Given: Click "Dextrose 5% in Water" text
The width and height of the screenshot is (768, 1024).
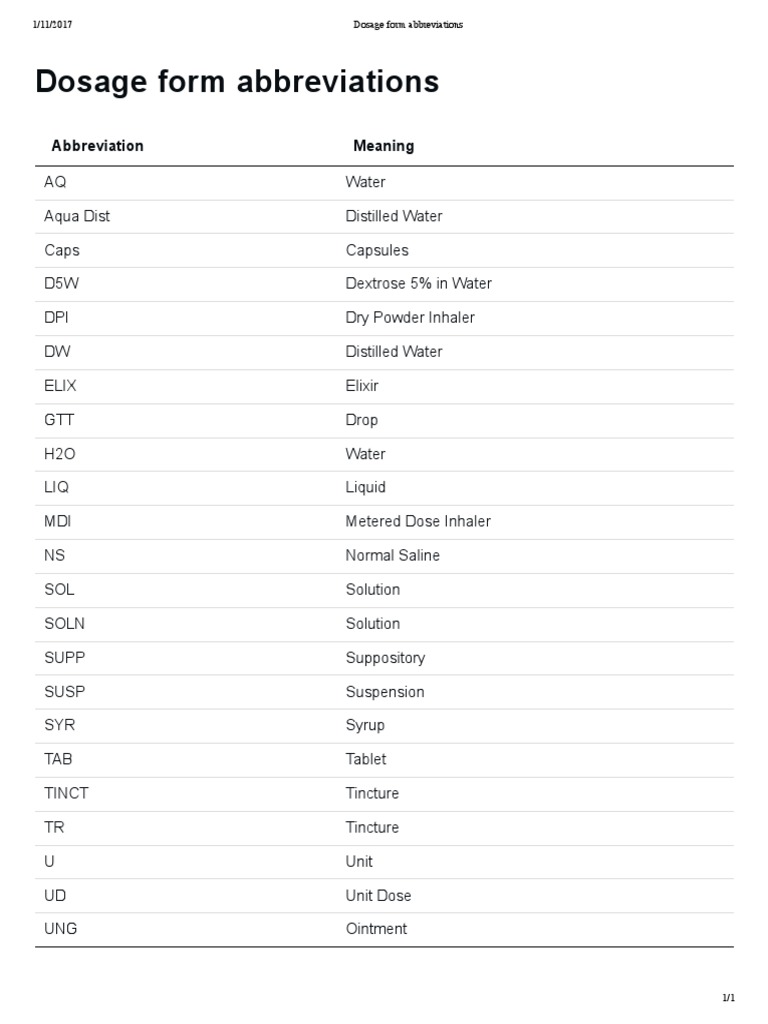Looking at the screenshot, I should tap(419, 284).
